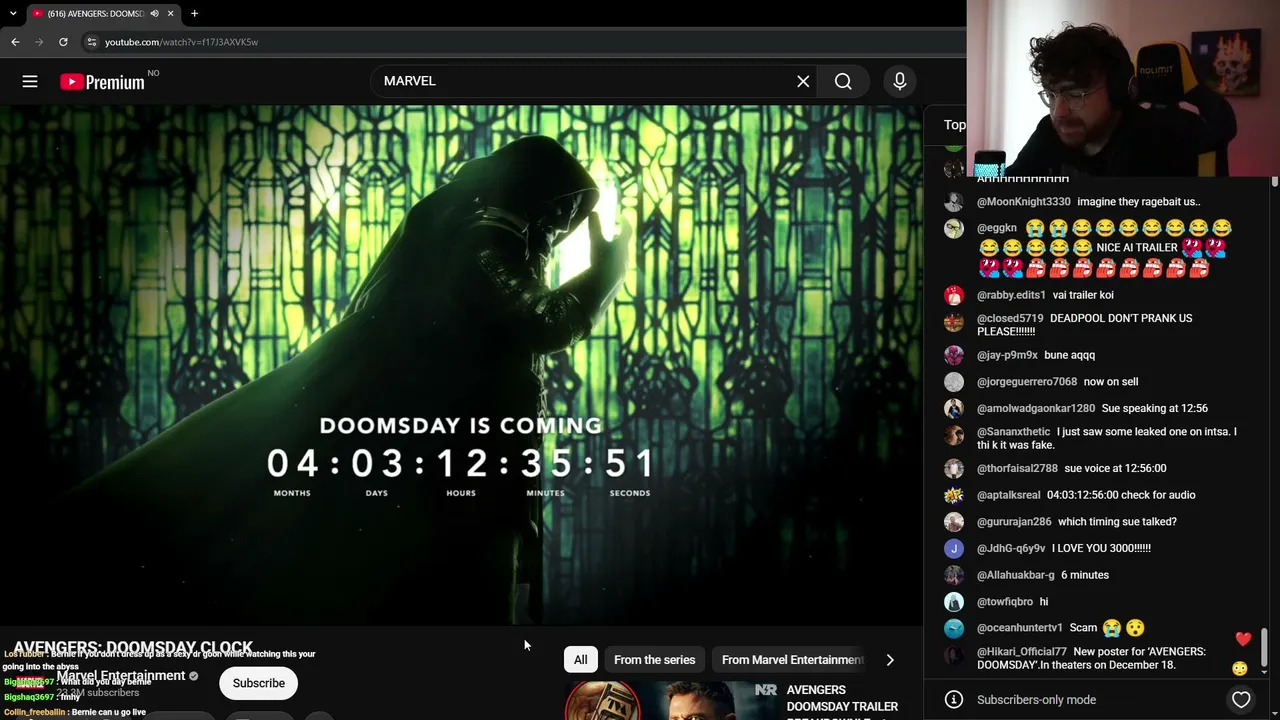Screen dimensions: 1280x720
Task: Click the AVENGERS: DOOMSDAY CLOCK video title
Action: pyautogui.click(x=133, y=647)
